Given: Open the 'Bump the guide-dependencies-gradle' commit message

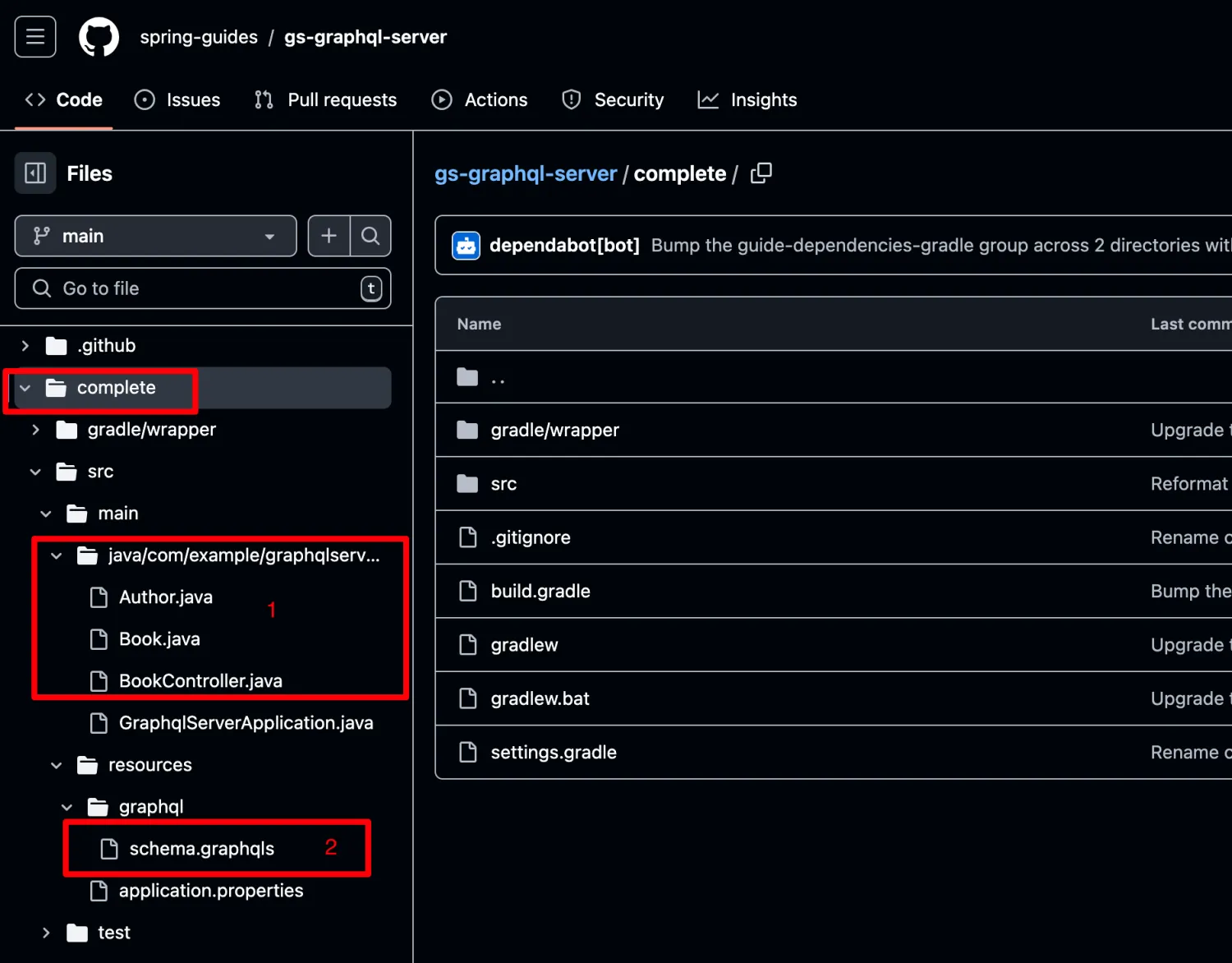Looking at the screenshot, I should click(940, 246).
